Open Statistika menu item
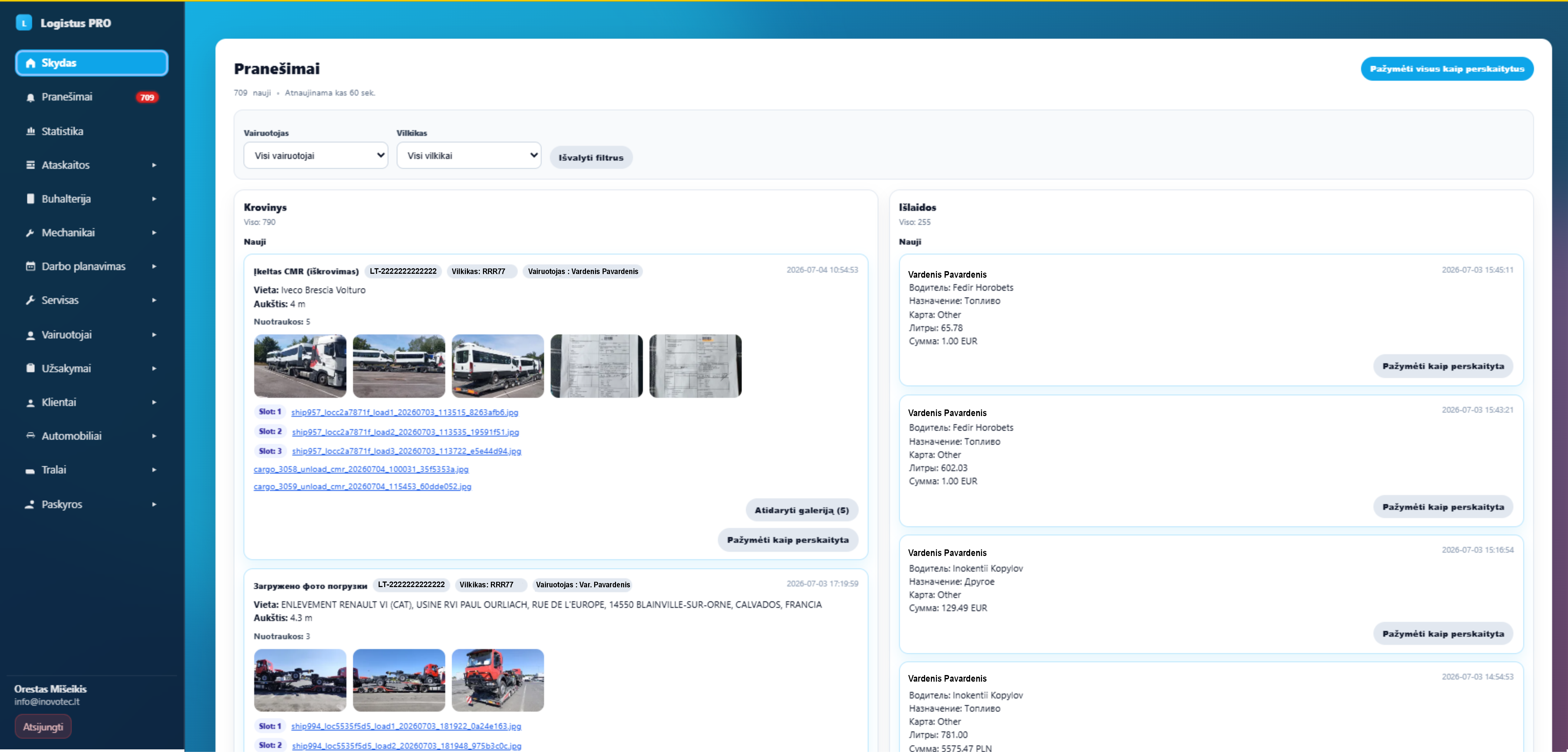The width and height of the screenshot is (1568, 752). click(92, 131)
